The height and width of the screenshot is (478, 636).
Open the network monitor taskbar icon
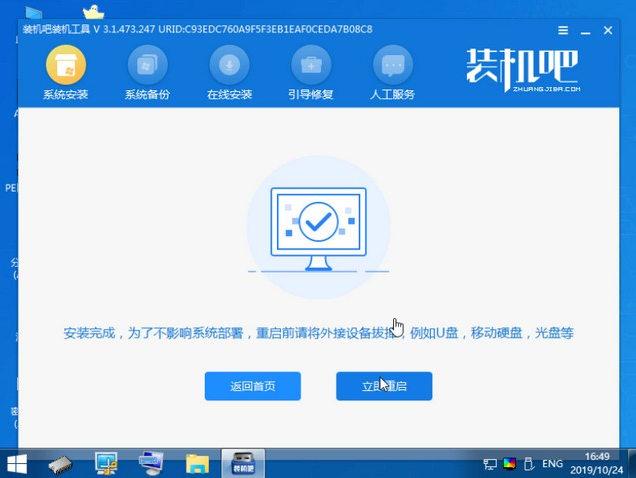106,463
